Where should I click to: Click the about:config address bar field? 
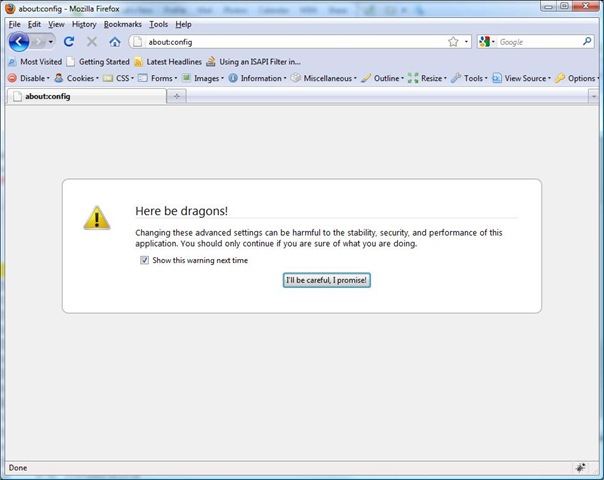(290, 42)
